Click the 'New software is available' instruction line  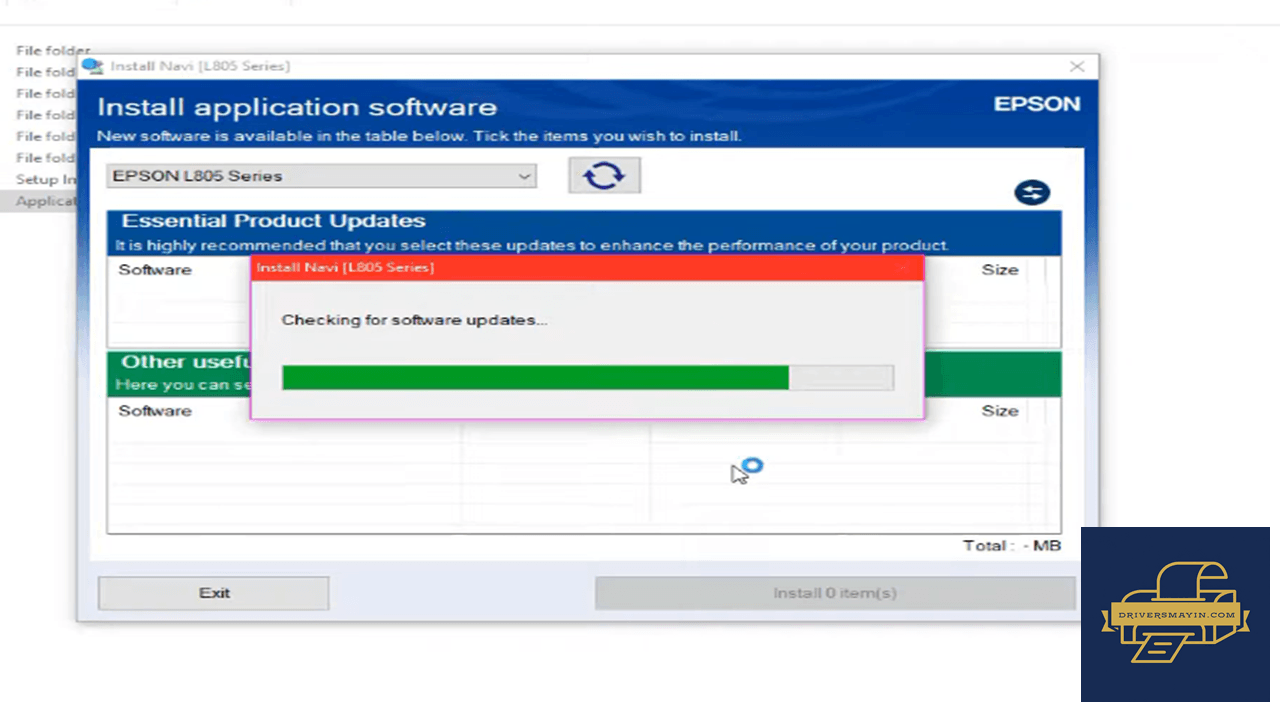click(419, 136)
